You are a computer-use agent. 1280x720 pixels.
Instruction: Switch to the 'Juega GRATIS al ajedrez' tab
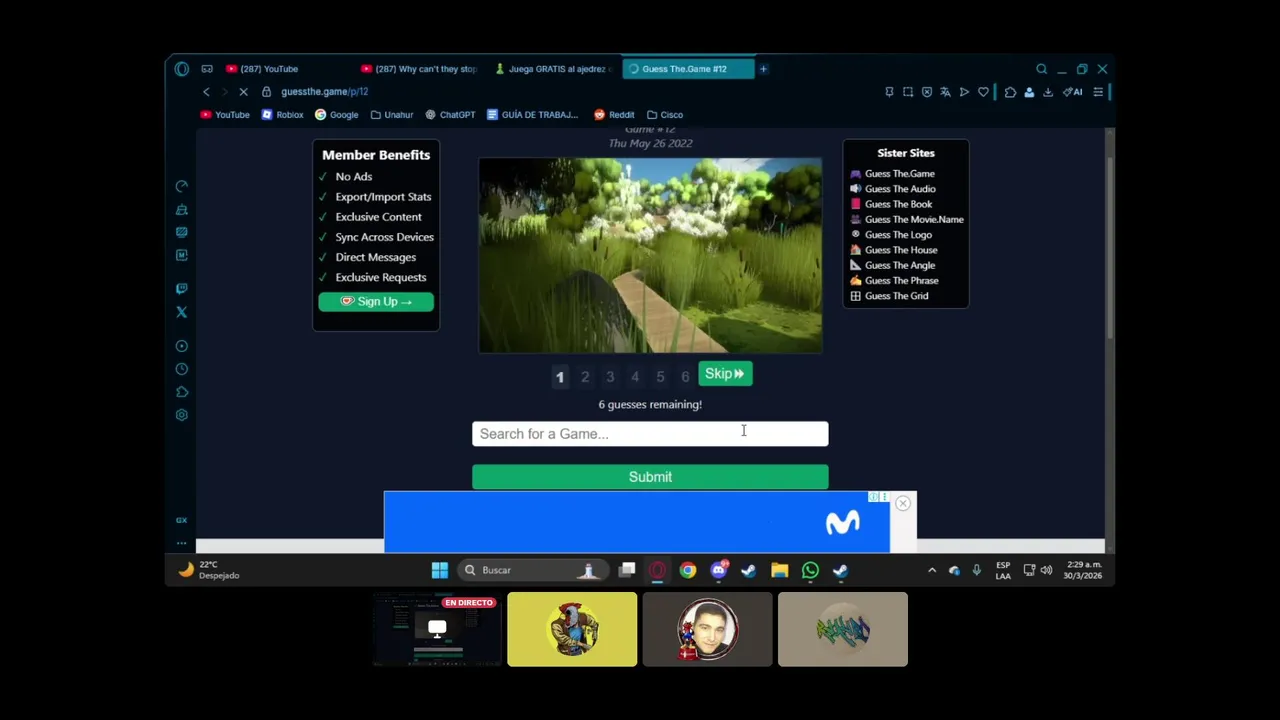pos(554,69)
